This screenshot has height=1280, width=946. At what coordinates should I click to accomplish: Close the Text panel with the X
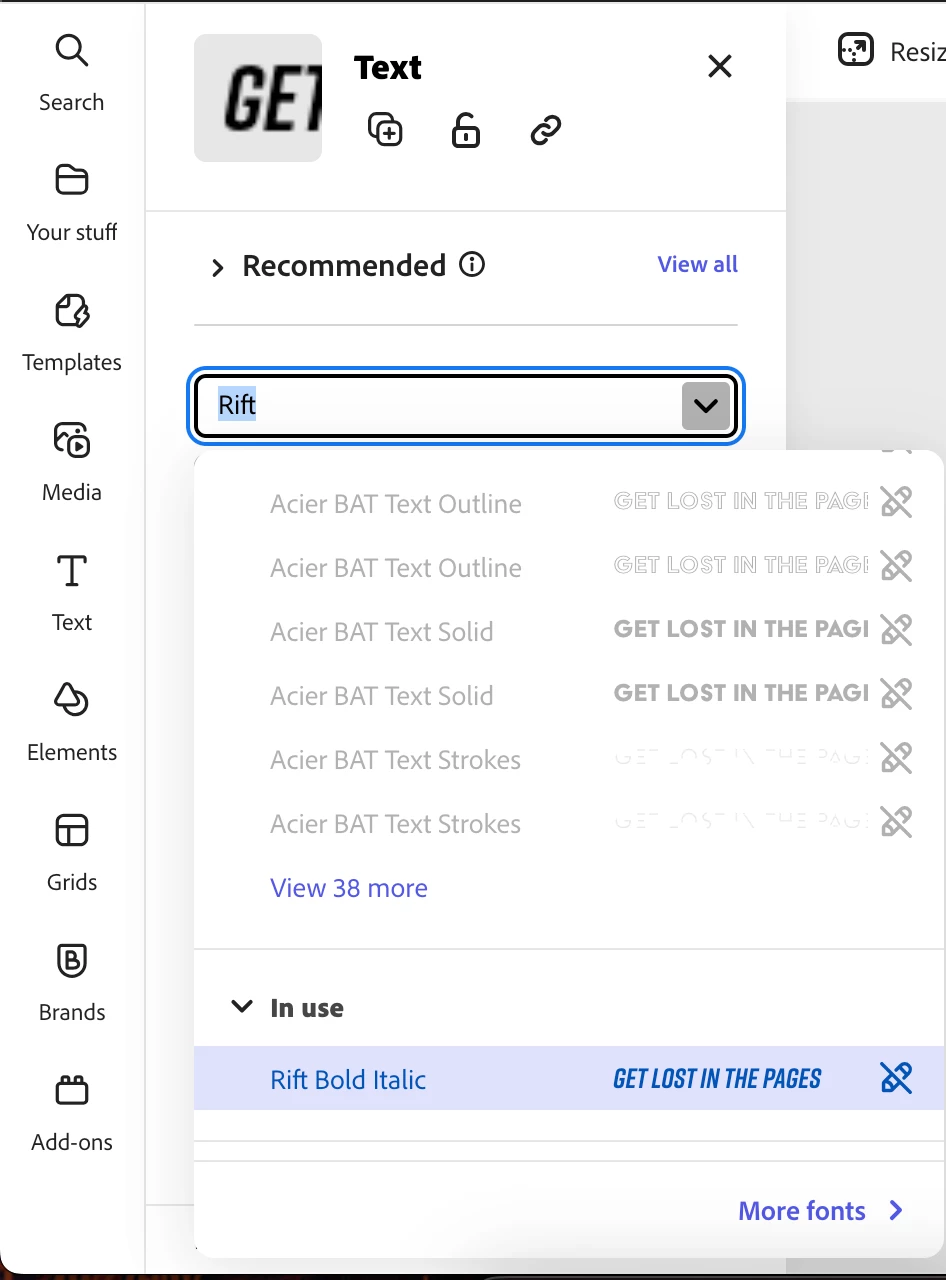pyautogui.click(x=720, y=66)
